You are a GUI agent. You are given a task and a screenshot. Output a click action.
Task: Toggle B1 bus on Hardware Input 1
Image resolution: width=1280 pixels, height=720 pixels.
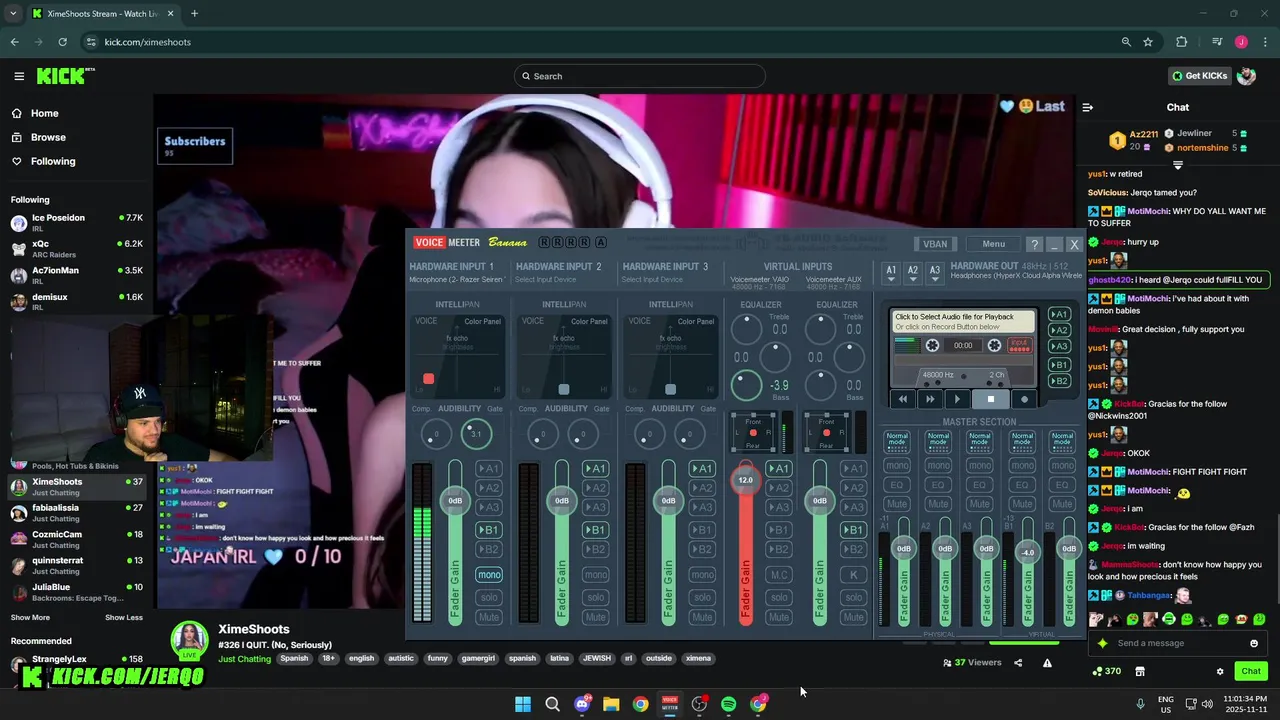[x=489, y=530]
